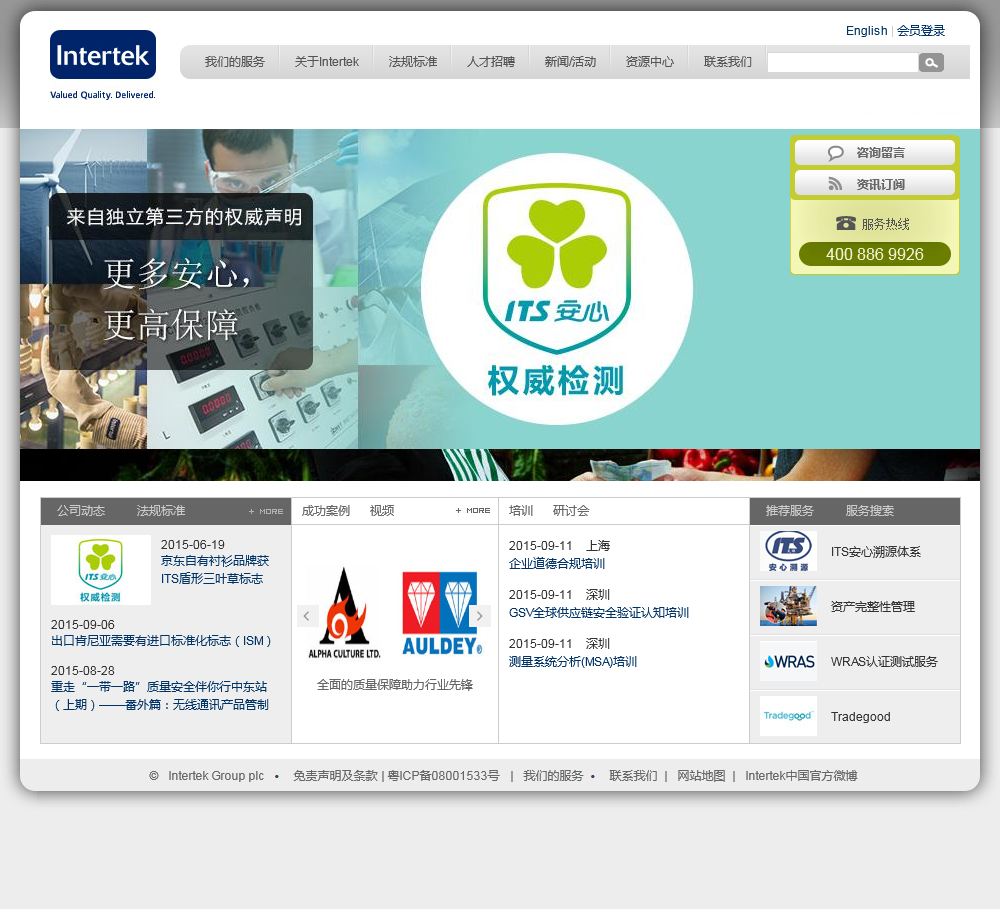Switch language to English
Viewport: 1000px width, 909px height.
coord(866,31)
